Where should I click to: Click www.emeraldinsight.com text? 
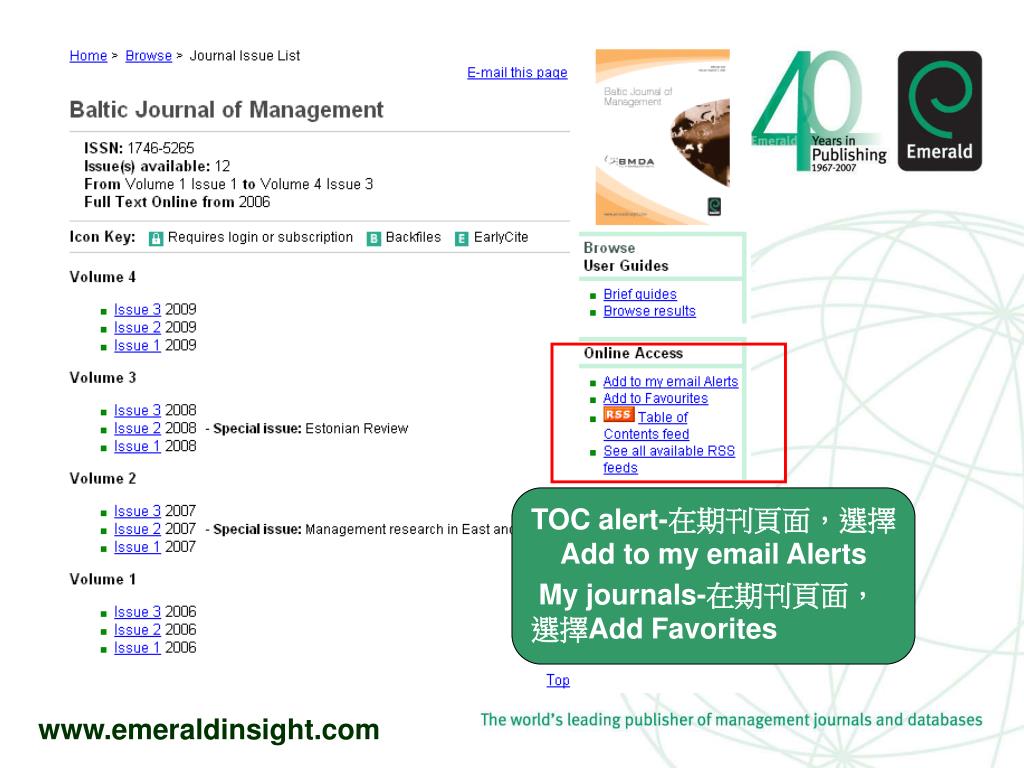point(209,730)
